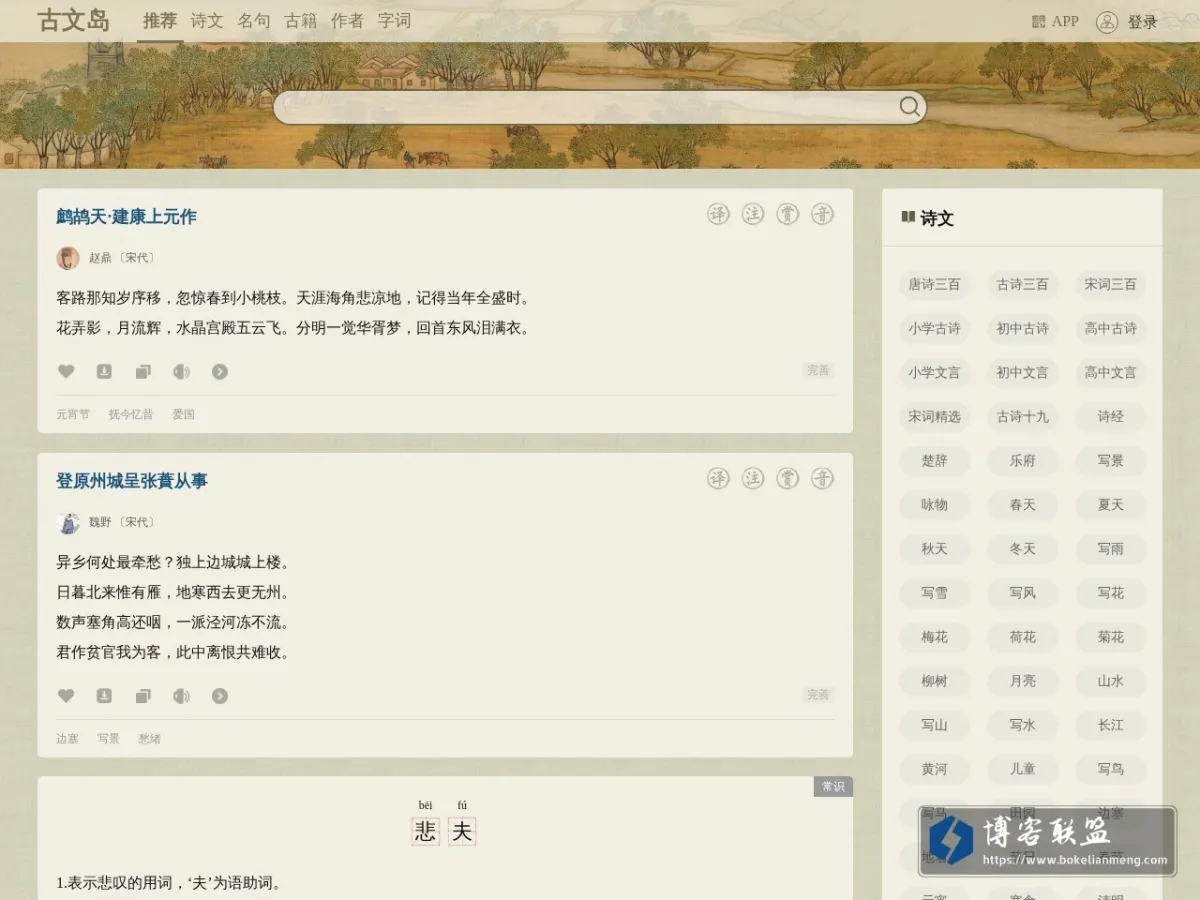Show pinyin (音) for 登原州城呈张蕡从事

[822, 478]
